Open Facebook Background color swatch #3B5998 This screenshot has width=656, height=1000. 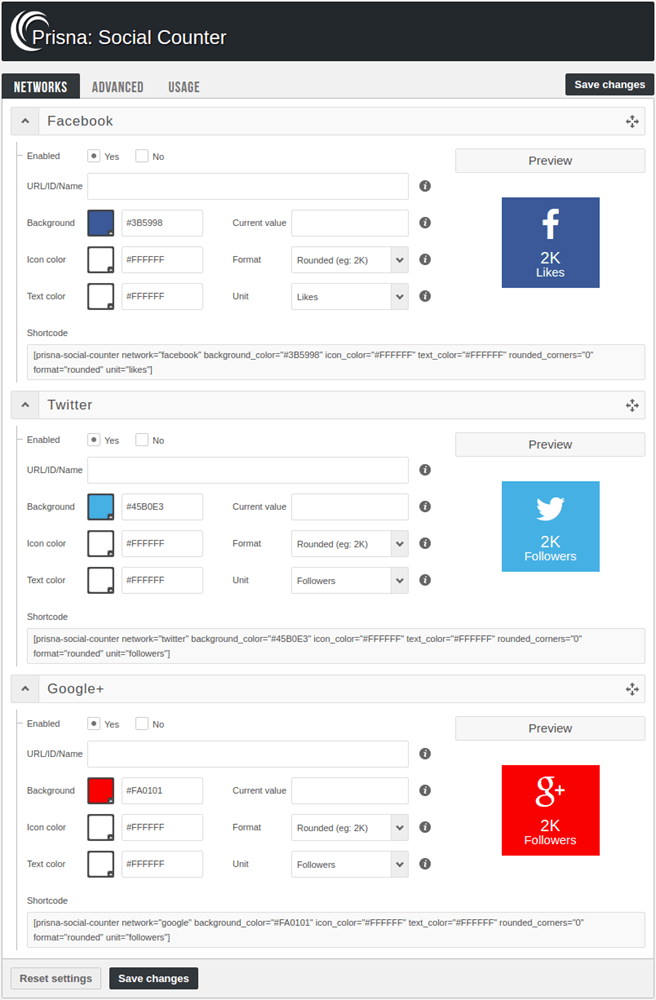(101, 223)
